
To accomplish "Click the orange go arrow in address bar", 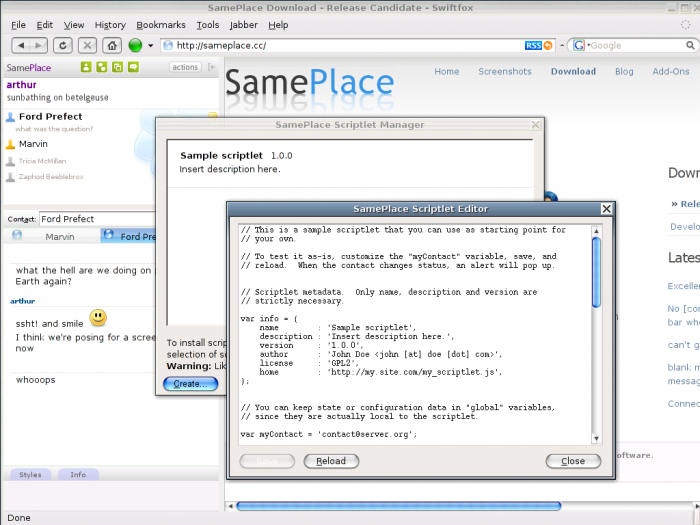I will coord(548,46).
